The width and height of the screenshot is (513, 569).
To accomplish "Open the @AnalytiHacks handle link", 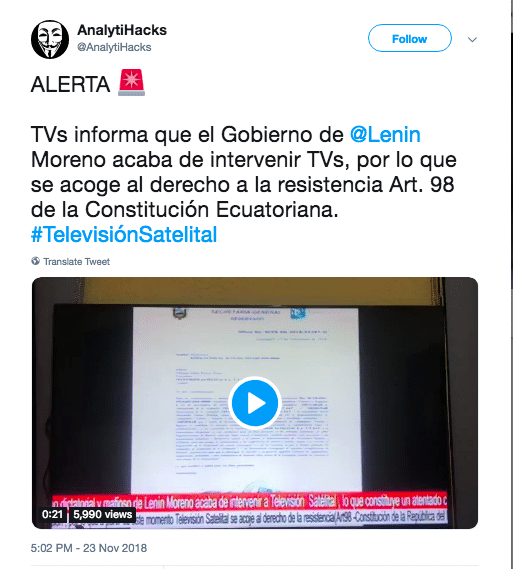I will (114, 47).
